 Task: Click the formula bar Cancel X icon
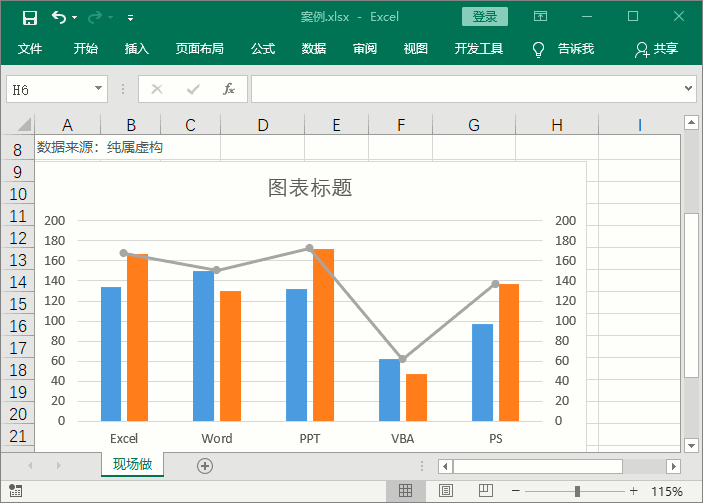(x=157, y=89)
